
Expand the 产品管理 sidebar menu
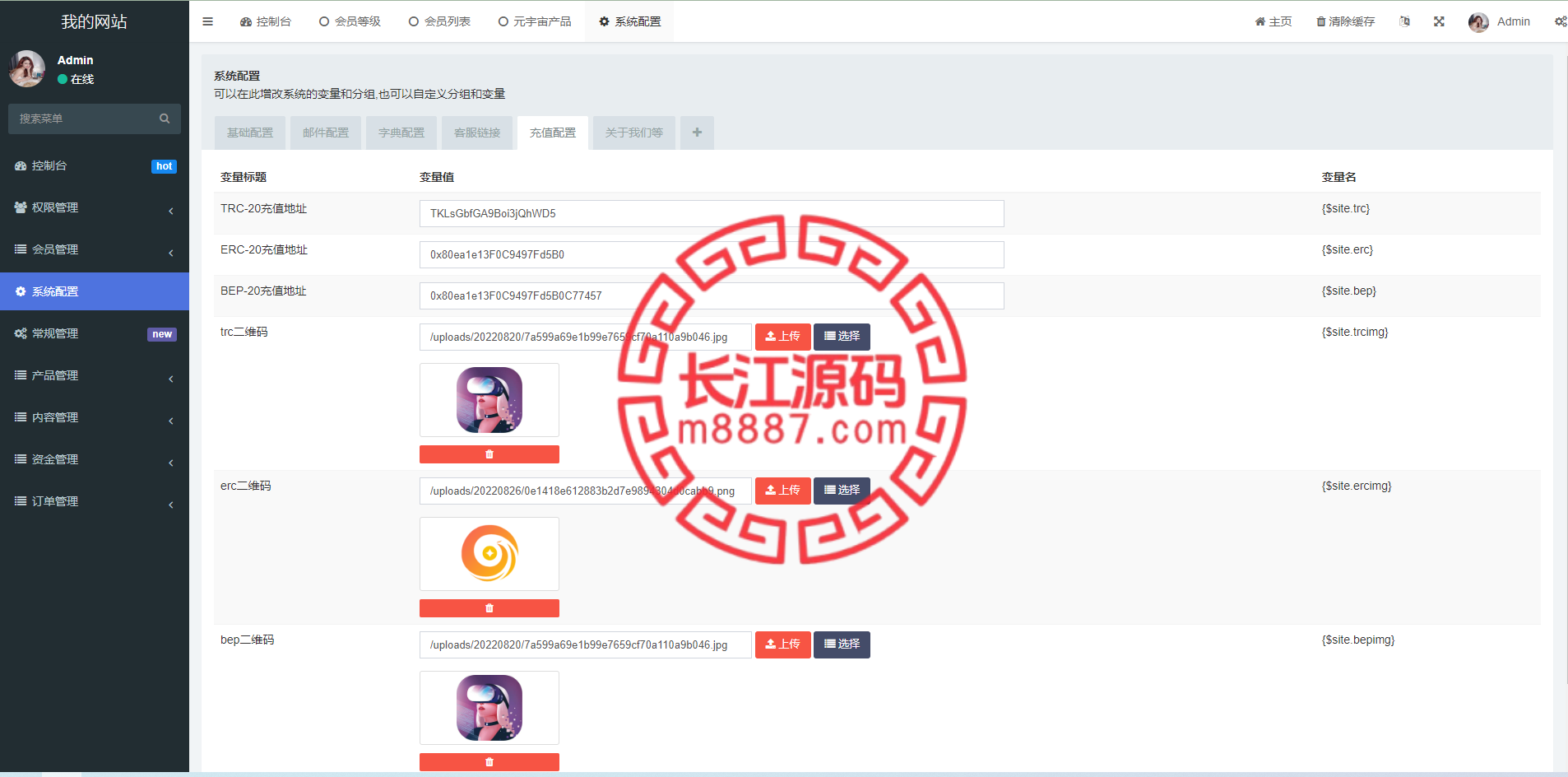tap(95, 375)
